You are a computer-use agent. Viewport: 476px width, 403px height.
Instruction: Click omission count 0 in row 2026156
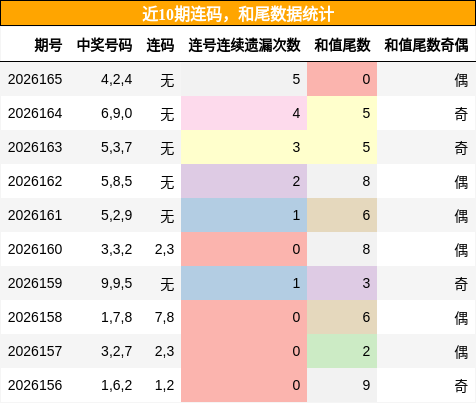pyautogui.click(x=244, y=385)
